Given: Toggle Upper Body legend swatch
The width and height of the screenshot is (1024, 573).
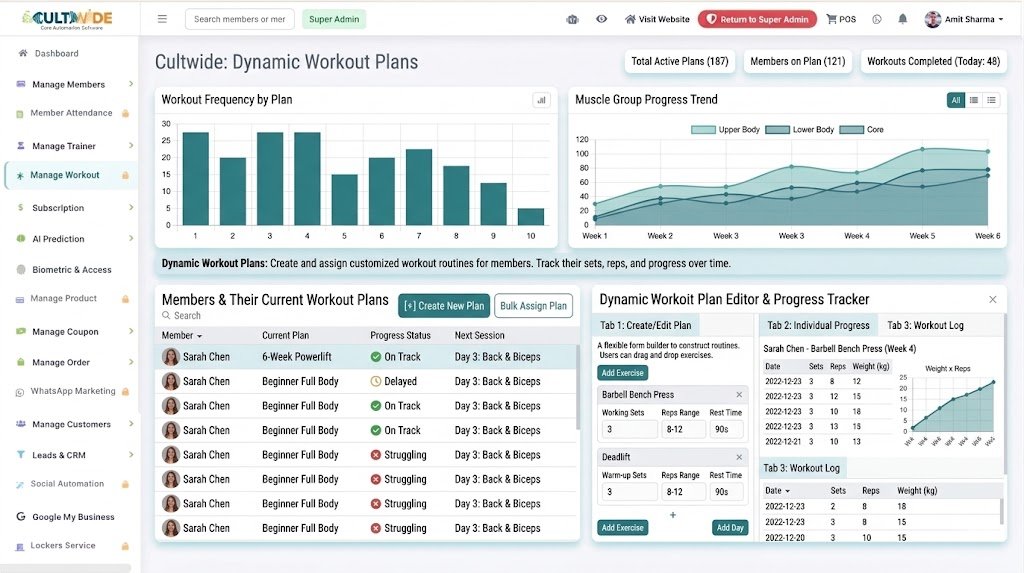Looking at the screenshot, I should pyautogui.click(x=703, y=129).
